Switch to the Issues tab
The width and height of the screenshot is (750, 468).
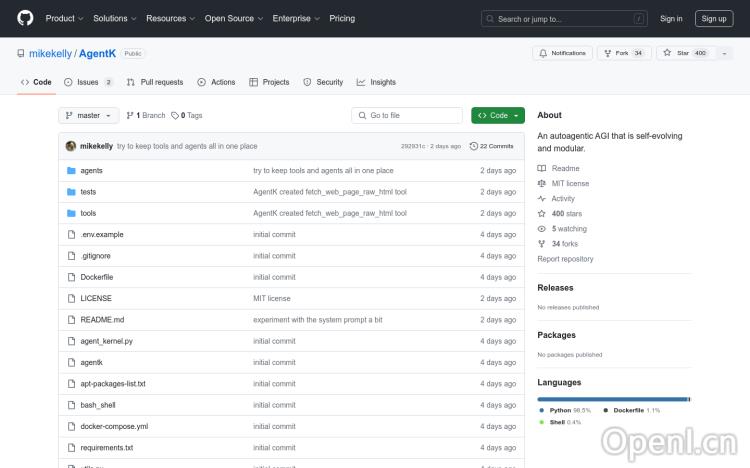click(x=88, y=82)
